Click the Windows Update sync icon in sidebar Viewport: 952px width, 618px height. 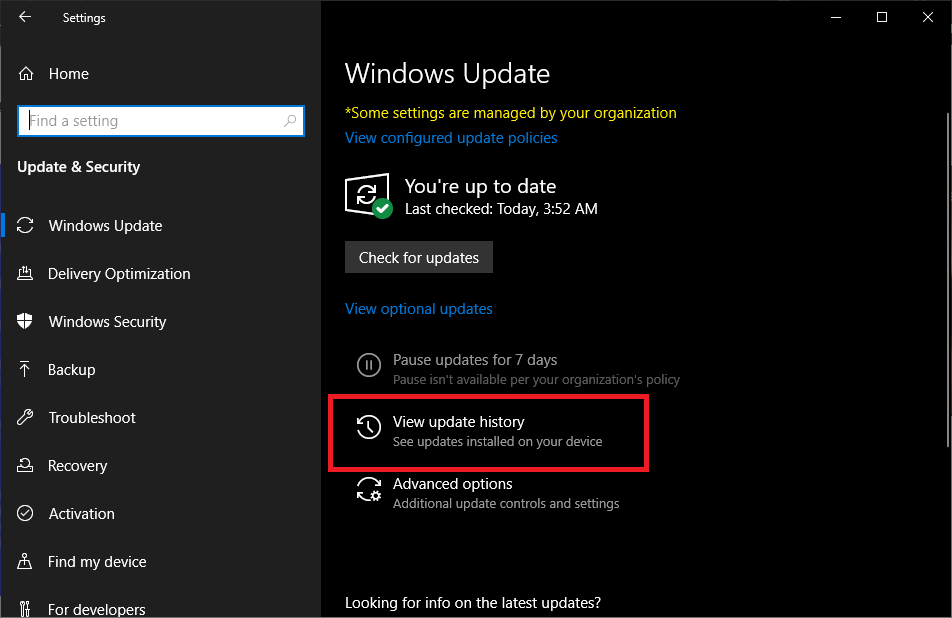point(25,225)
